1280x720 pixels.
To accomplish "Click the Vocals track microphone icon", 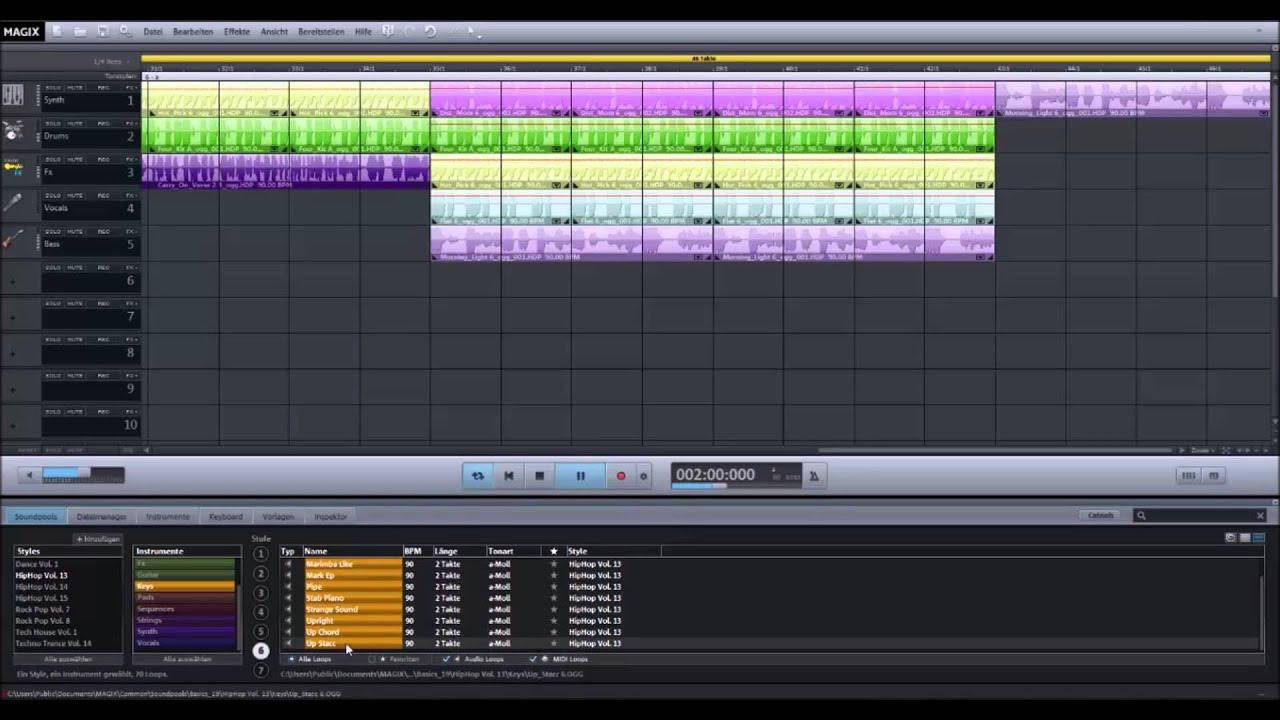I will [13, 204].
